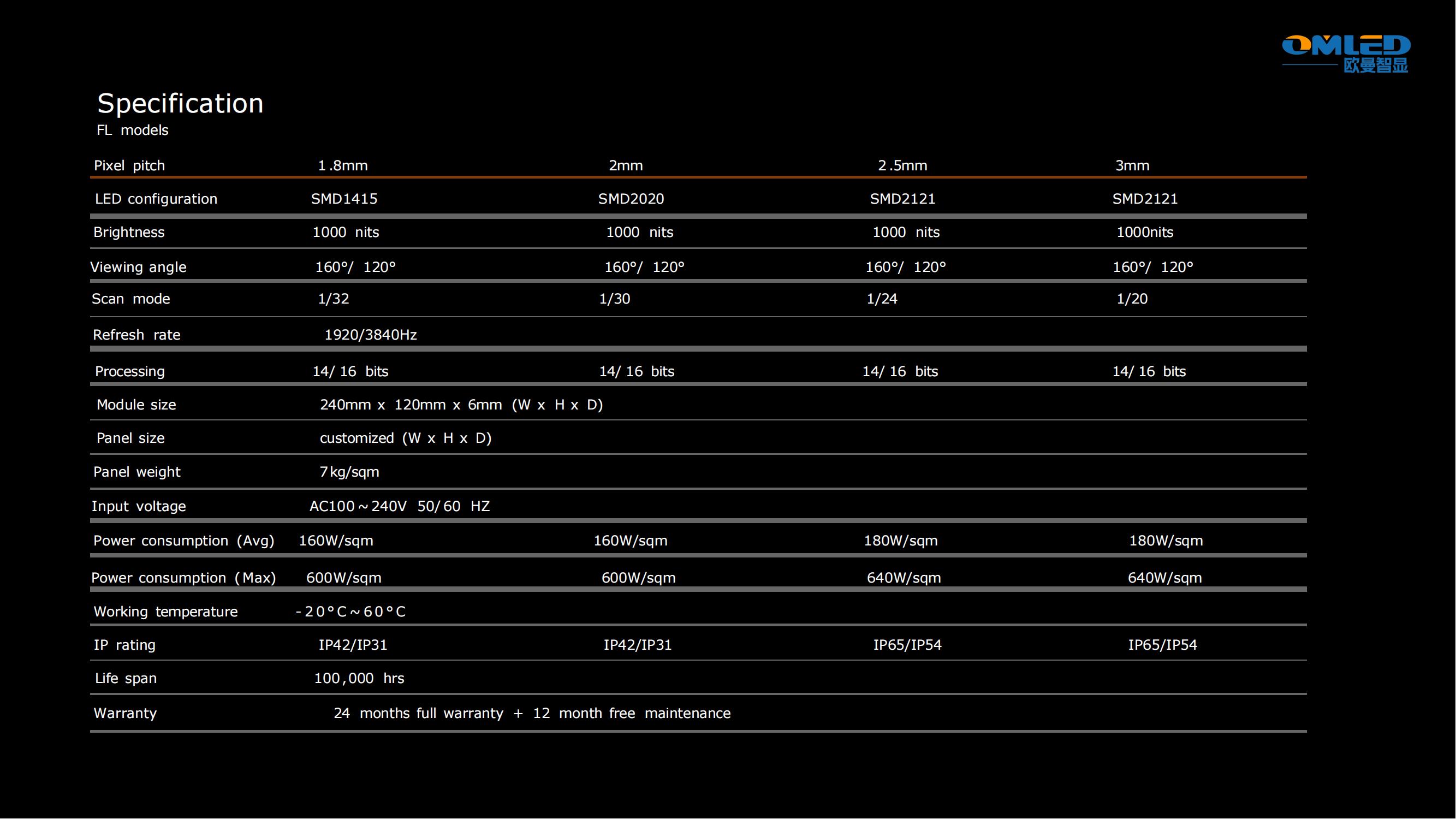Select the 1.8mm pixel pitch value
Screen dimensions: 1456x819
pos(342,165)
